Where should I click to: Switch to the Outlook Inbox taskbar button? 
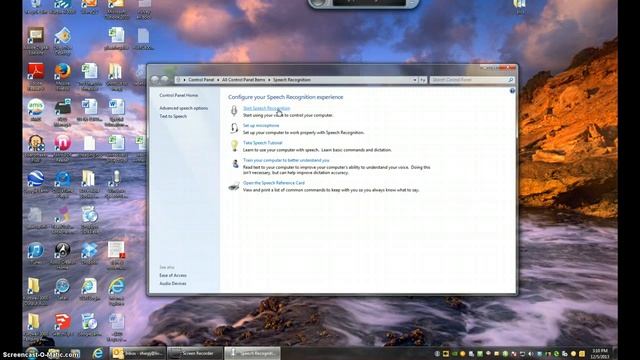click(x=138, y=353)
